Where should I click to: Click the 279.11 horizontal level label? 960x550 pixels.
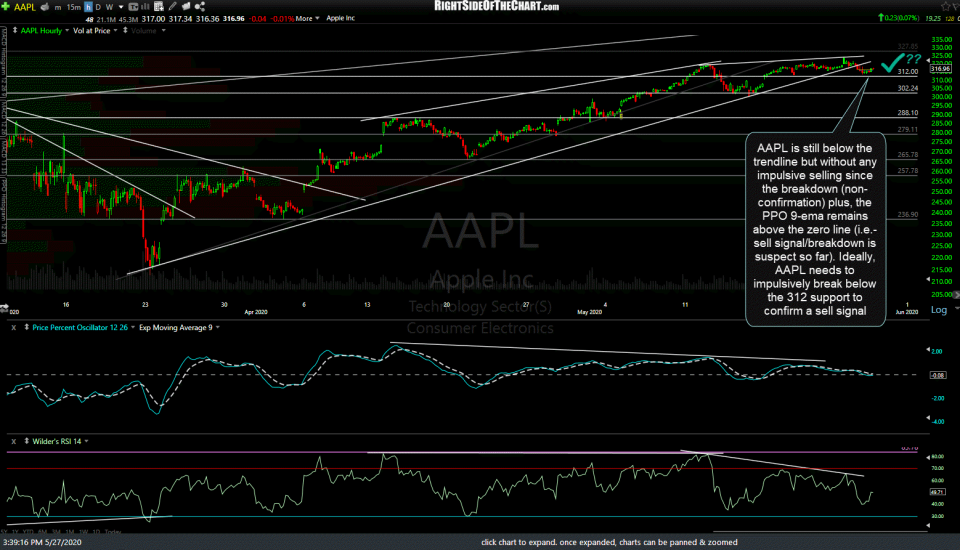[x=908, y=130]
